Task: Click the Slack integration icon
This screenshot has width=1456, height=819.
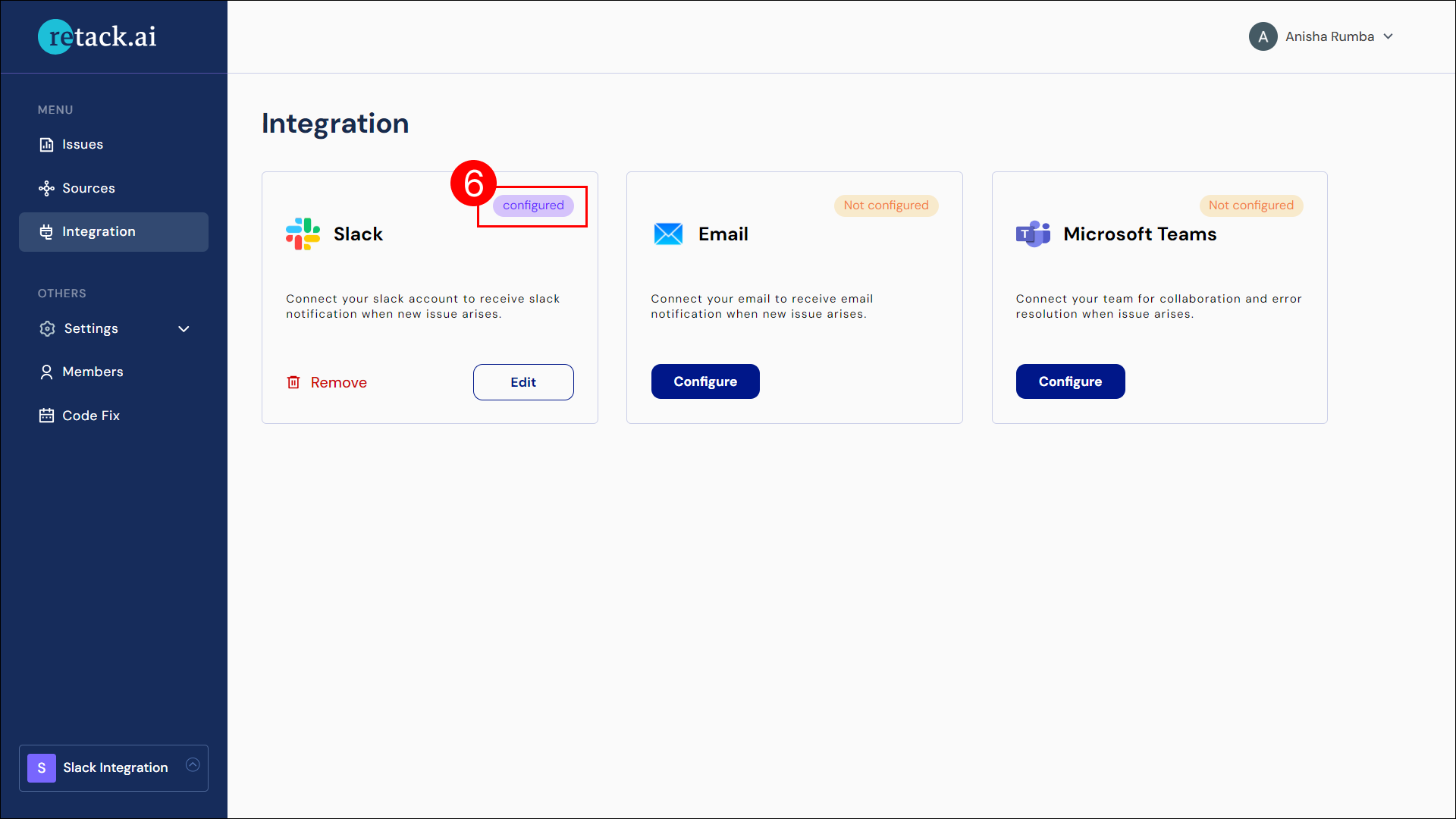Action: click(x=303, y=232)
